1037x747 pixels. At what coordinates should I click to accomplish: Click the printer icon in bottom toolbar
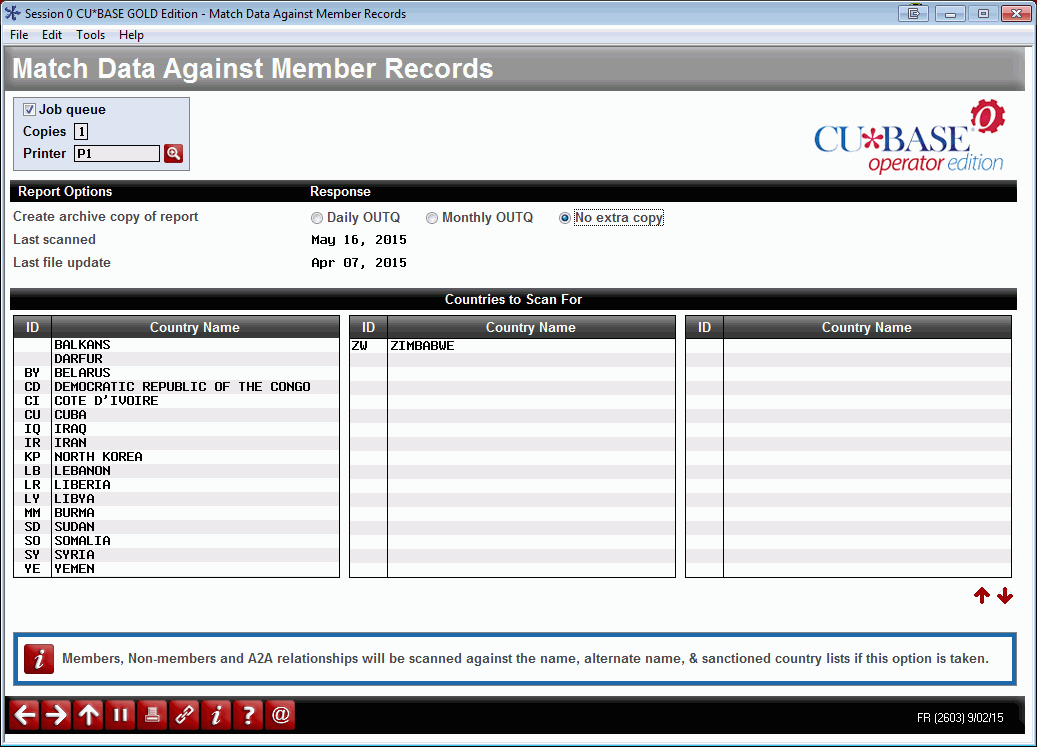click(x=152, y=715)
